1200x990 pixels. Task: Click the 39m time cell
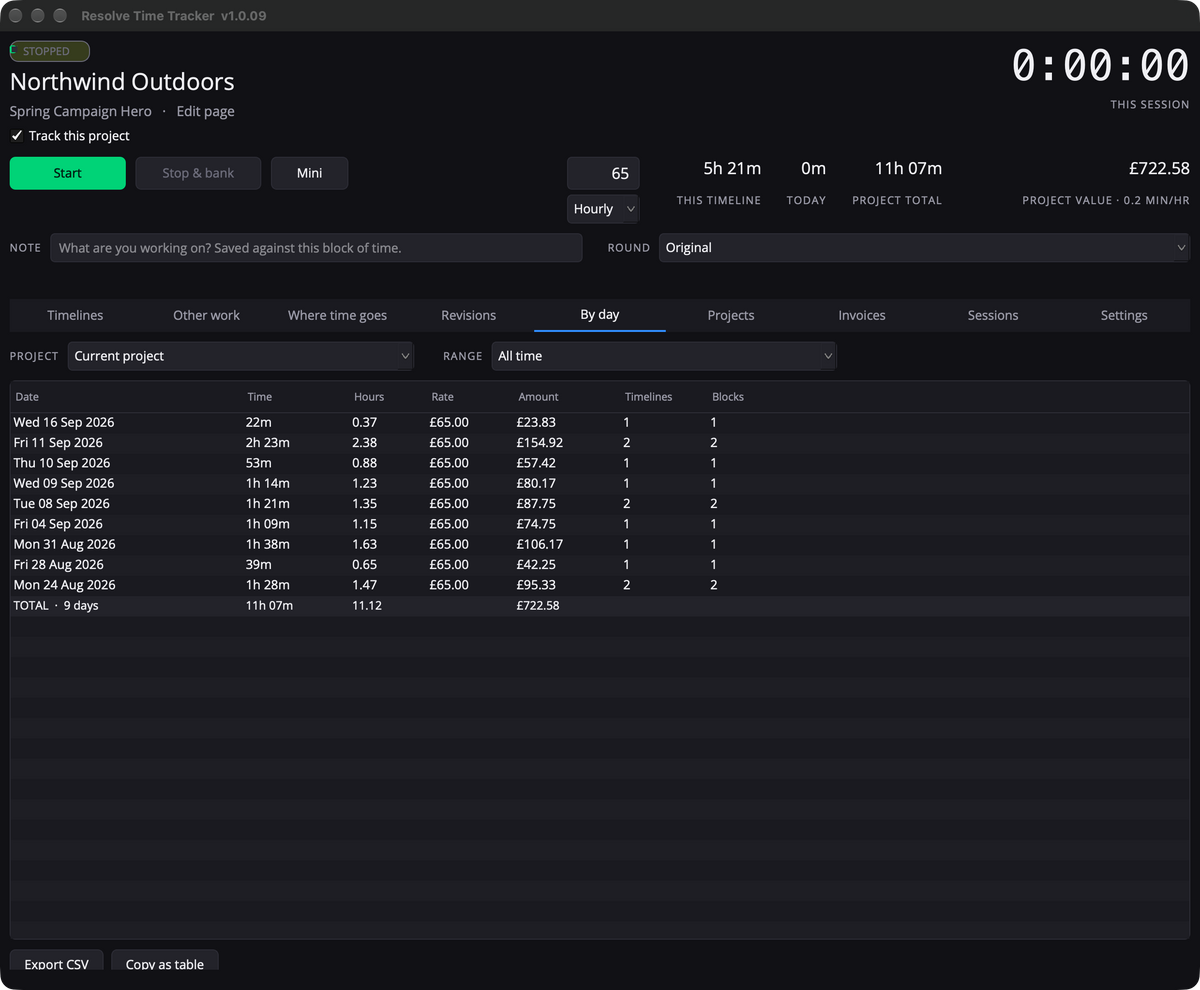[258, 565]
